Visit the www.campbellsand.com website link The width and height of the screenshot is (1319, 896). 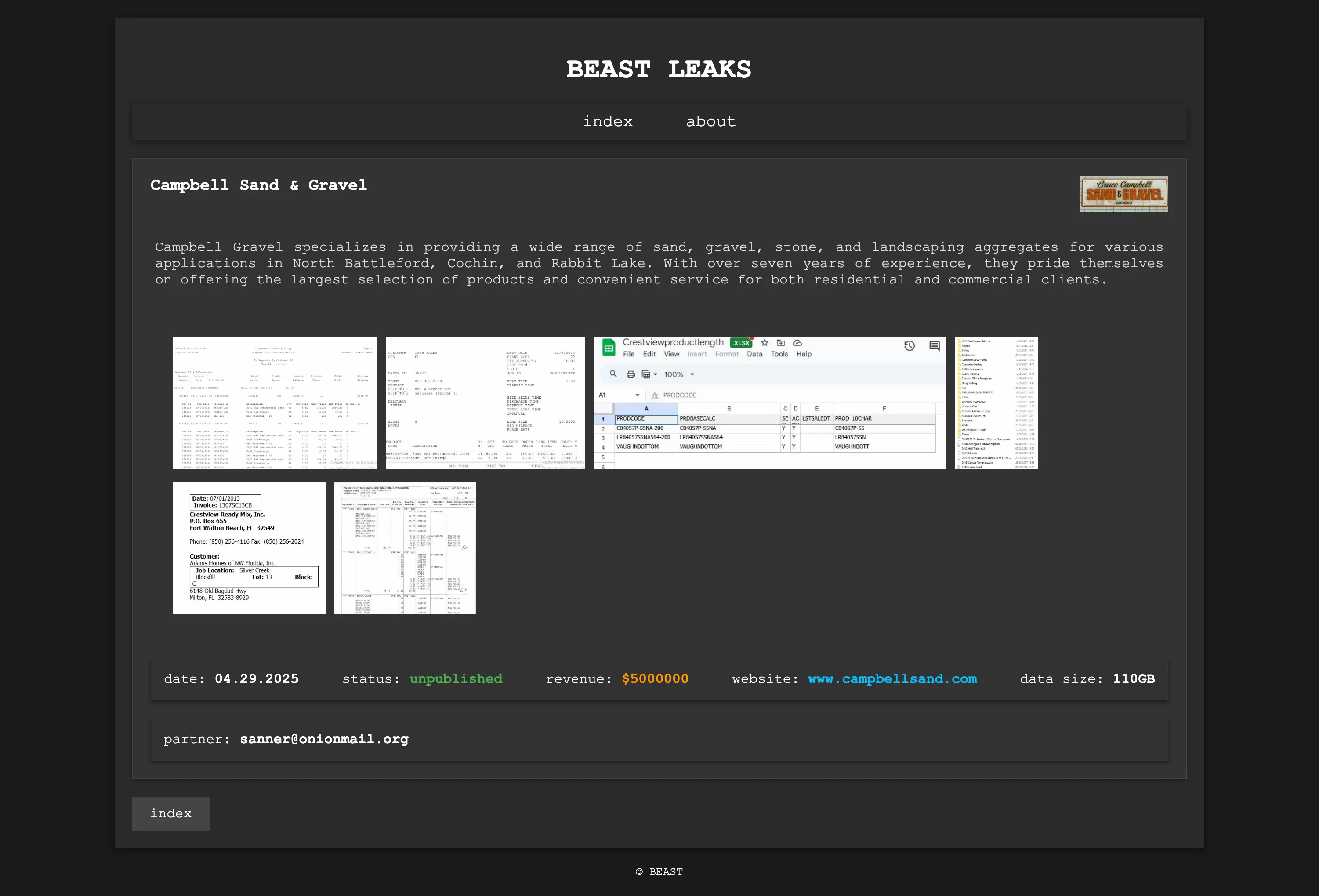click(x=892, y=679)
